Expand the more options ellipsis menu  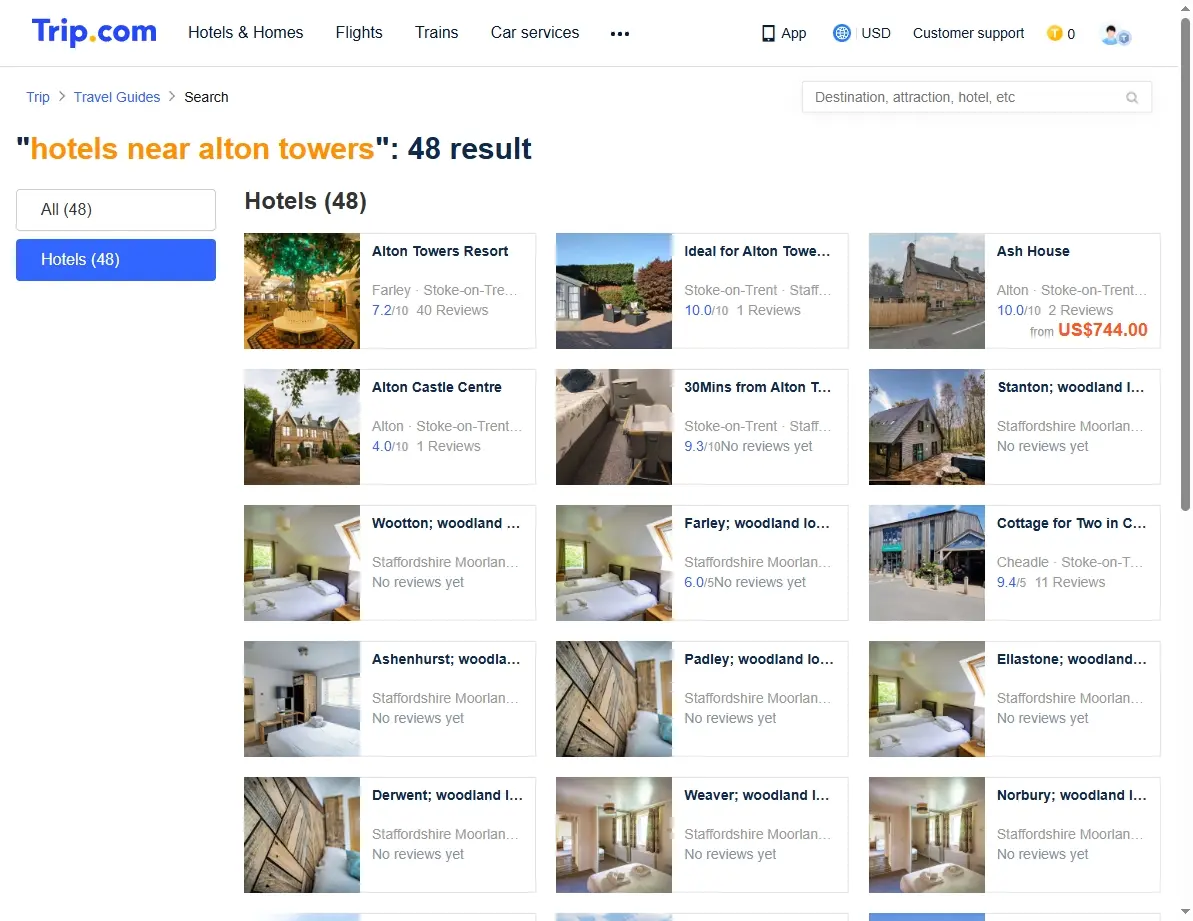point(620,33)
